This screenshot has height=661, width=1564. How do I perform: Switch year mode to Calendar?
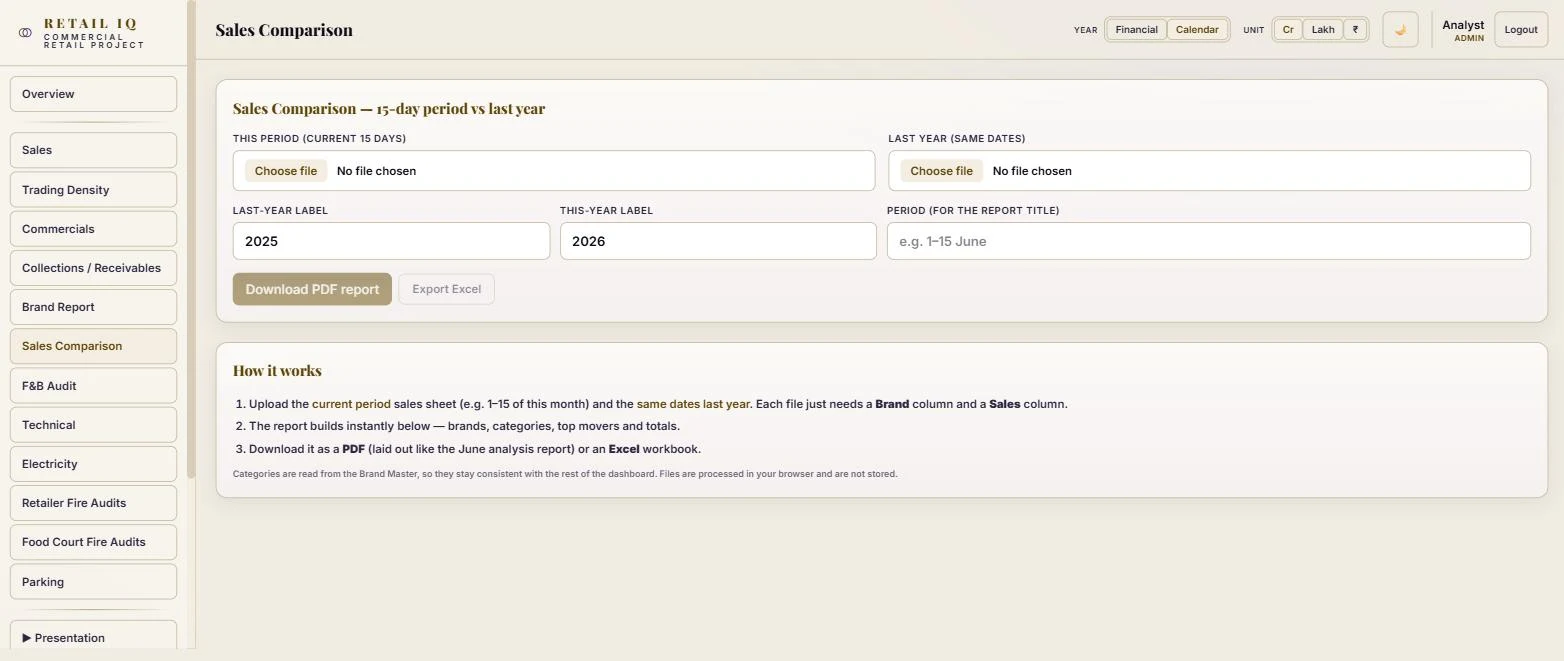[x=1197, y=30]
